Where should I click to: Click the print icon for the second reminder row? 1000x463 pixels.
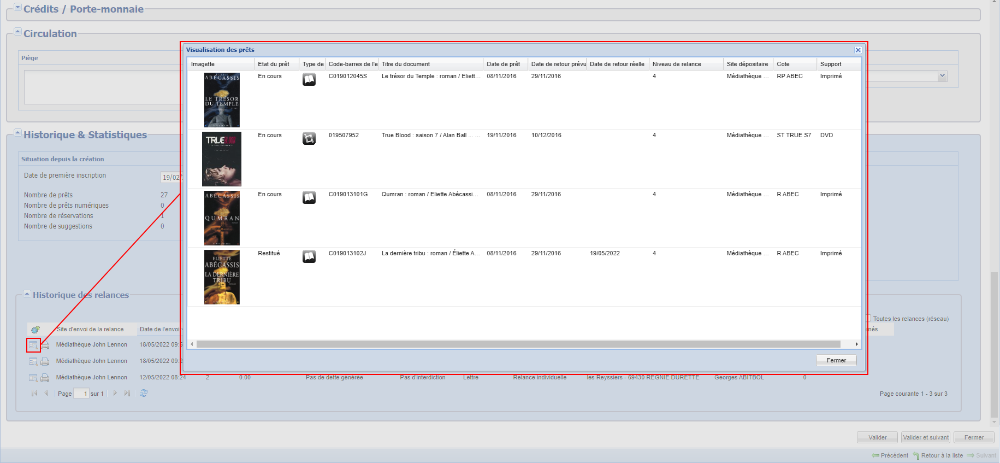[45, 361]
